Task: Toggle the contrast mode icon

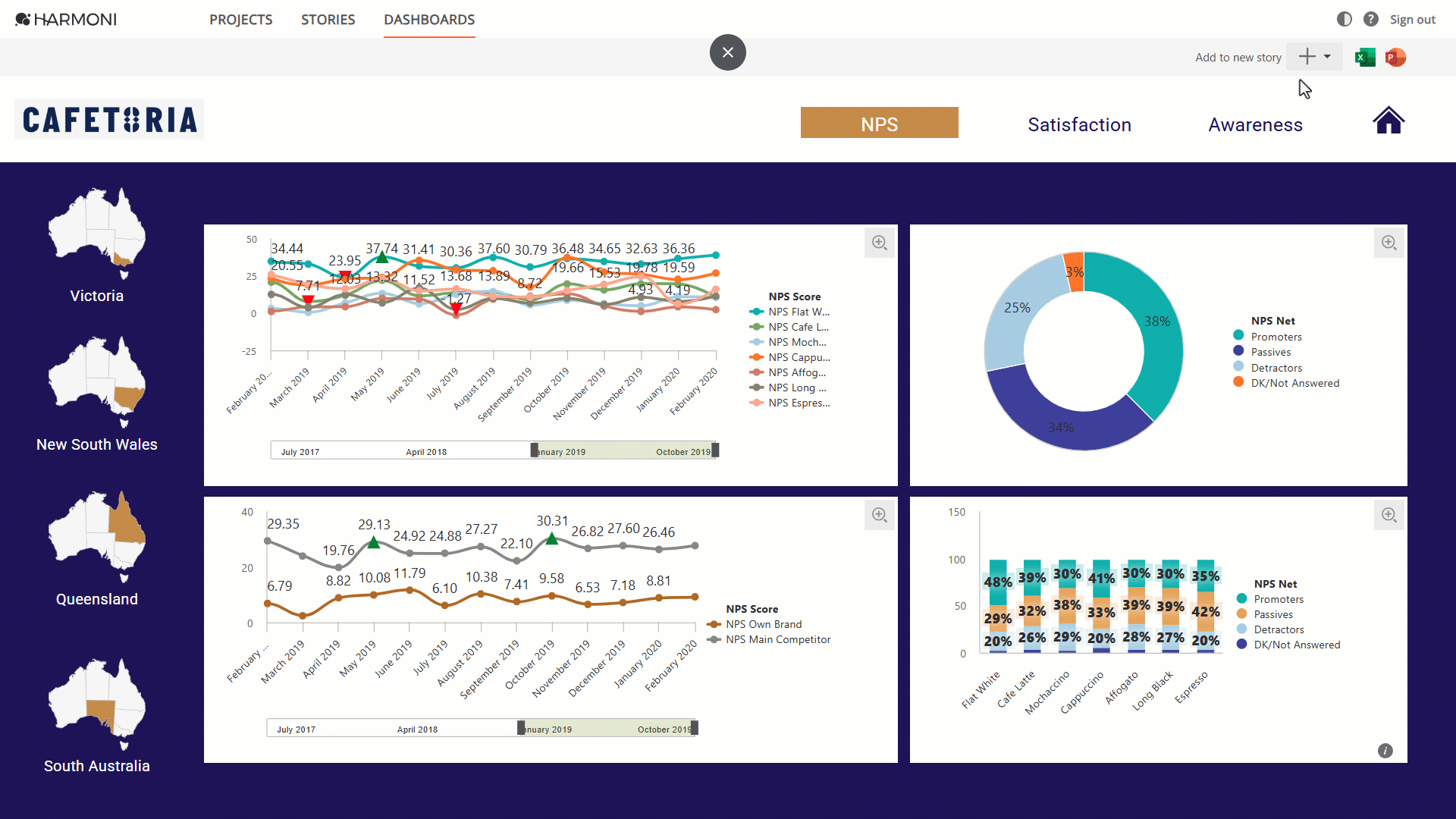Action: (1344, 19)
